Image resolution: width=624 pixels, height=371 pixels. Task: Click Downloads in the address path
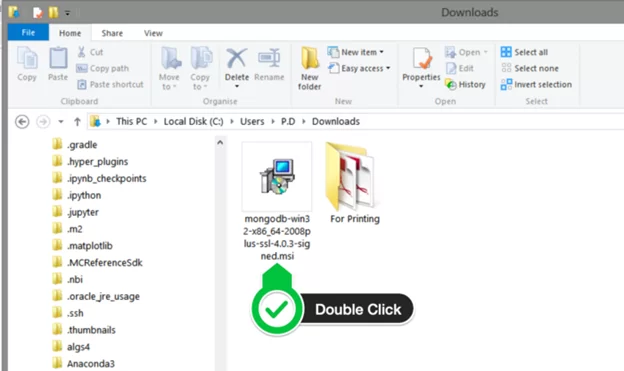pos(336,121)
